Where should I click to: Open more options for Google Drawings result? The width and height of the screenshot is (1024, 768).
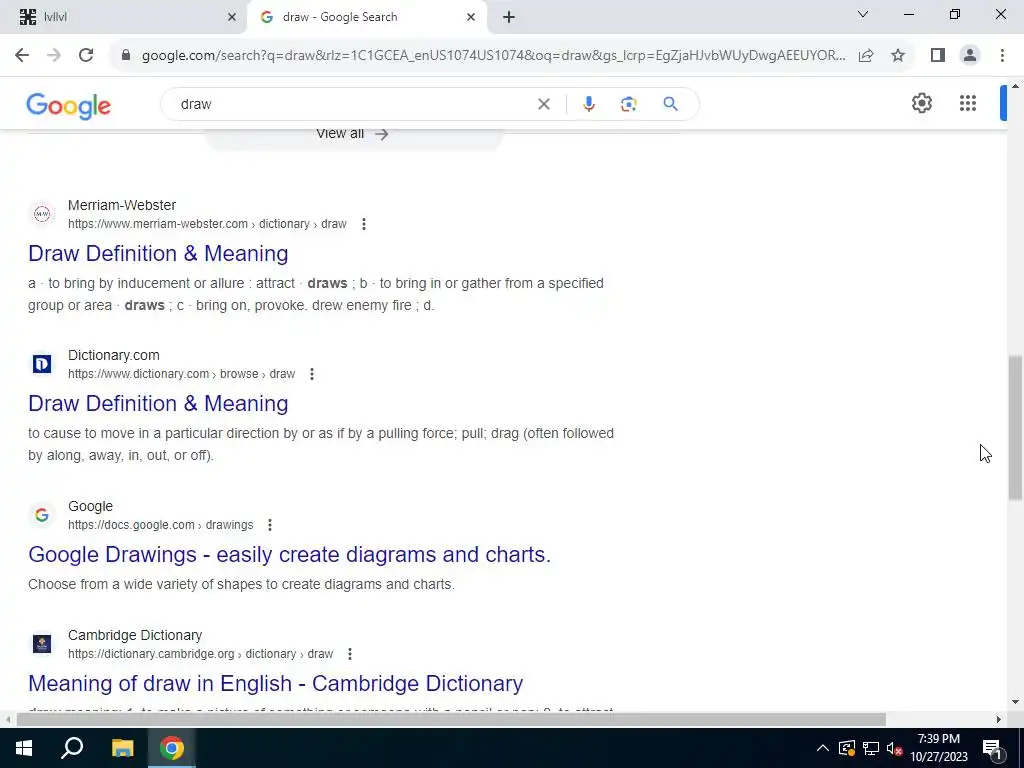270,525
